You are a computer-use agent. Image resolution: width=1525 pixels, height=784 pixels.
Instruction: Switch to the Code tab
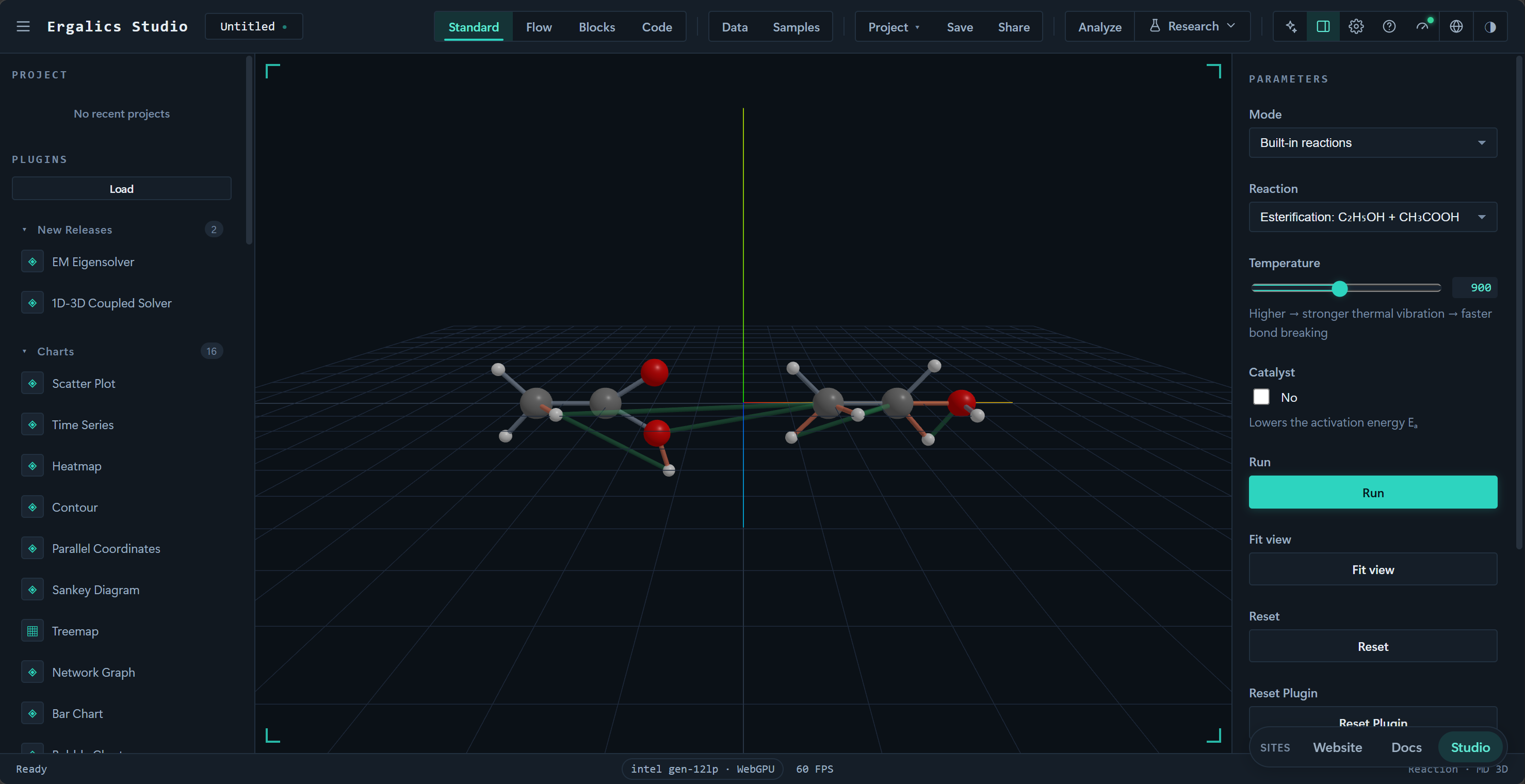click(657, 27)
